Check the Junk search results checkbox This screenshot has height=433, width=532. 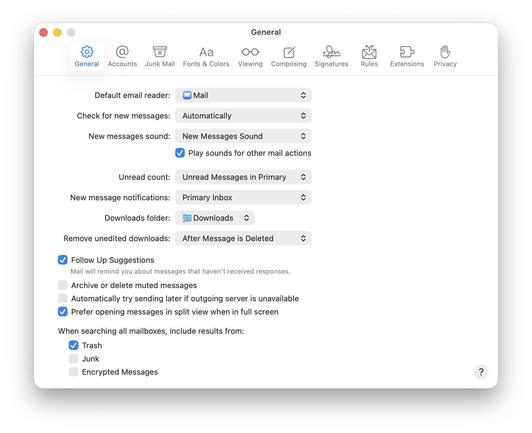tap(73, 358)
